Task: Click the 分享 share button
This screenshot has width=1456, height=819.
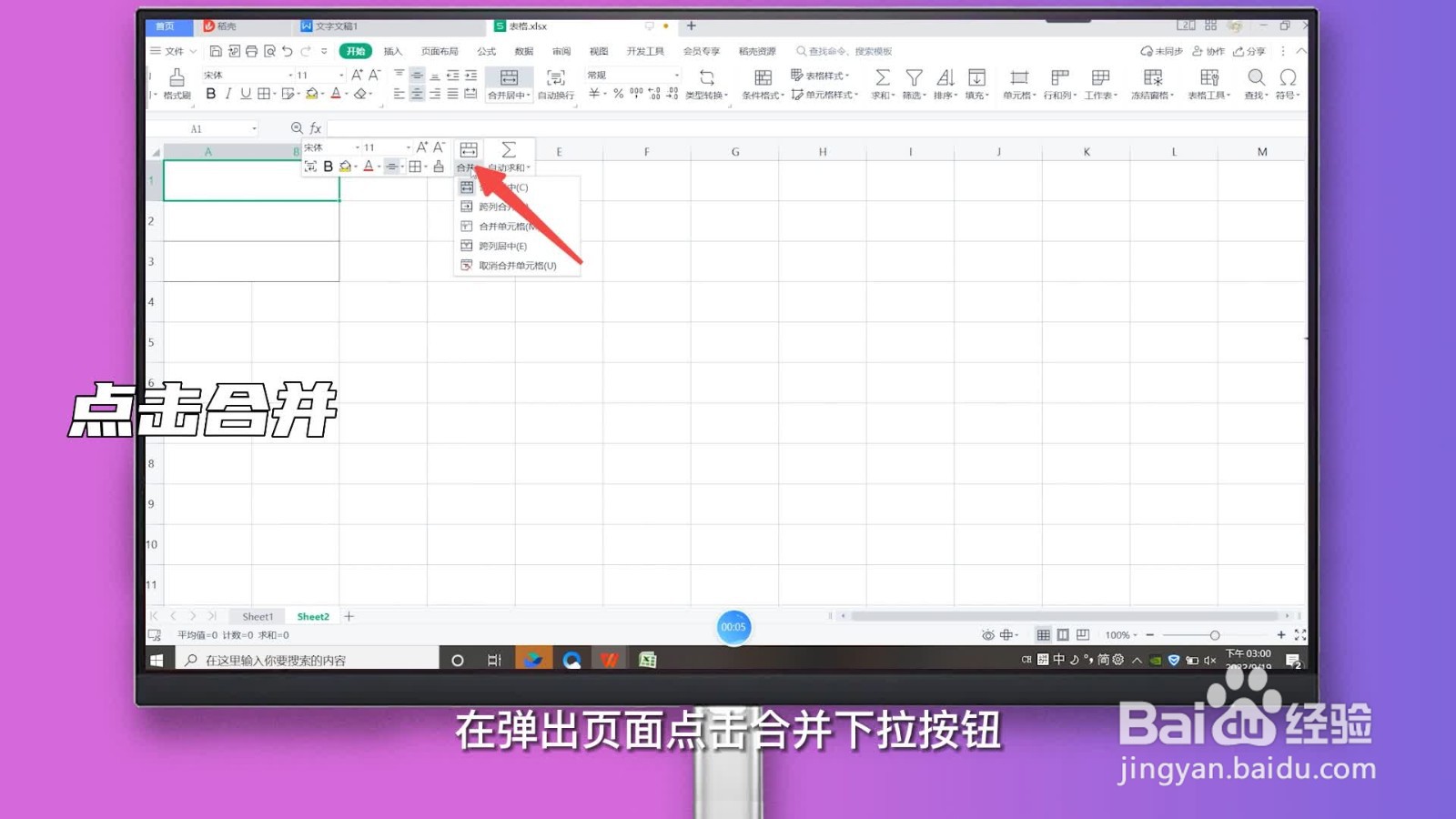Action: click(x=1249, y=51)
